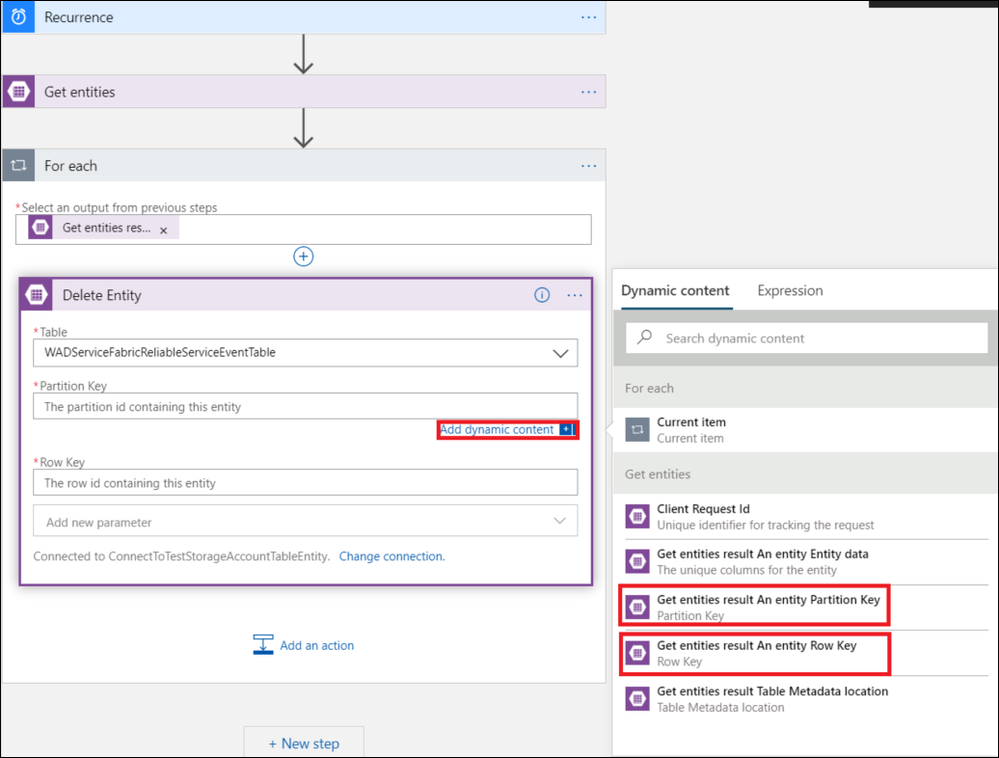
Task: Click the Table Metadata location icon
Action: (x=637, y=699)
